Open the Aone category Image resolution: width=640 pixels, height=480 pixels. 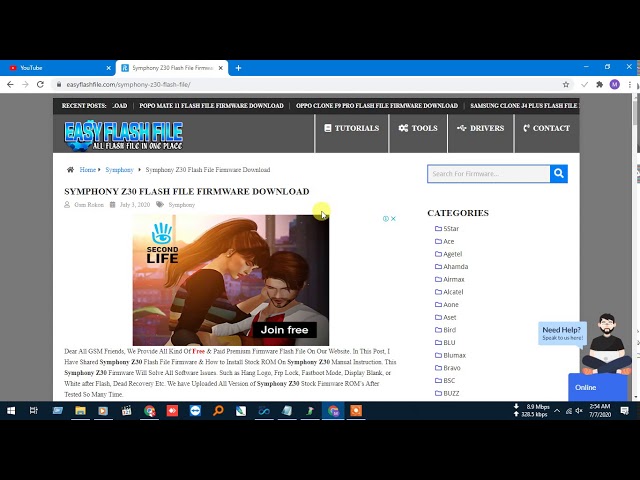click(451, 304)
